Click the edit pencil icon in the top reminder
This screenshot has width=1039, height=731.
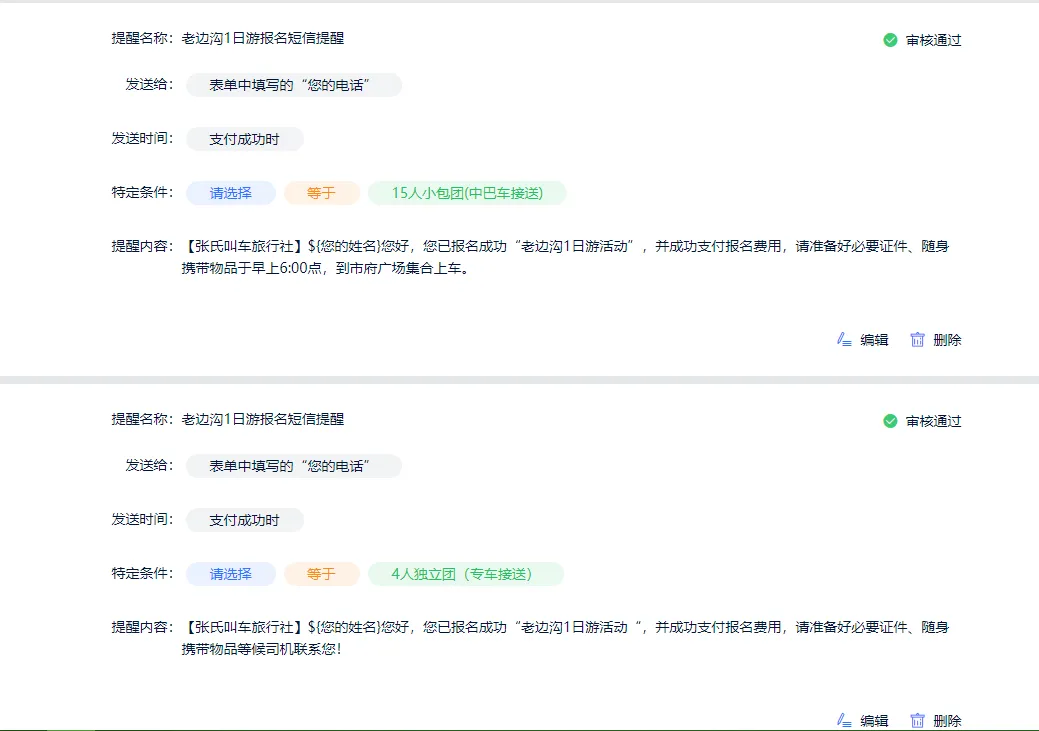844,340
